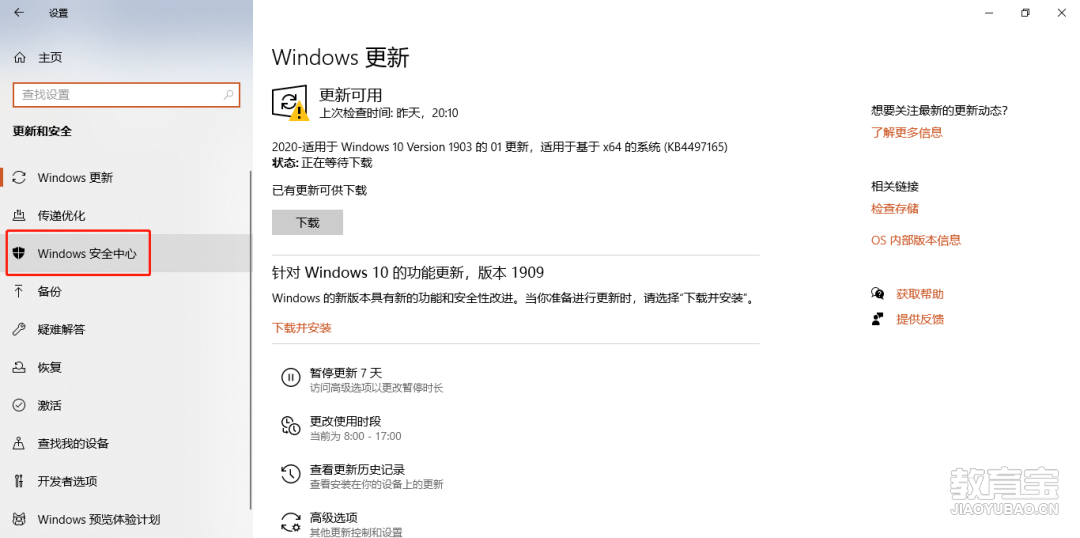Click the 获取帮助 chat icon

(878, 294)
